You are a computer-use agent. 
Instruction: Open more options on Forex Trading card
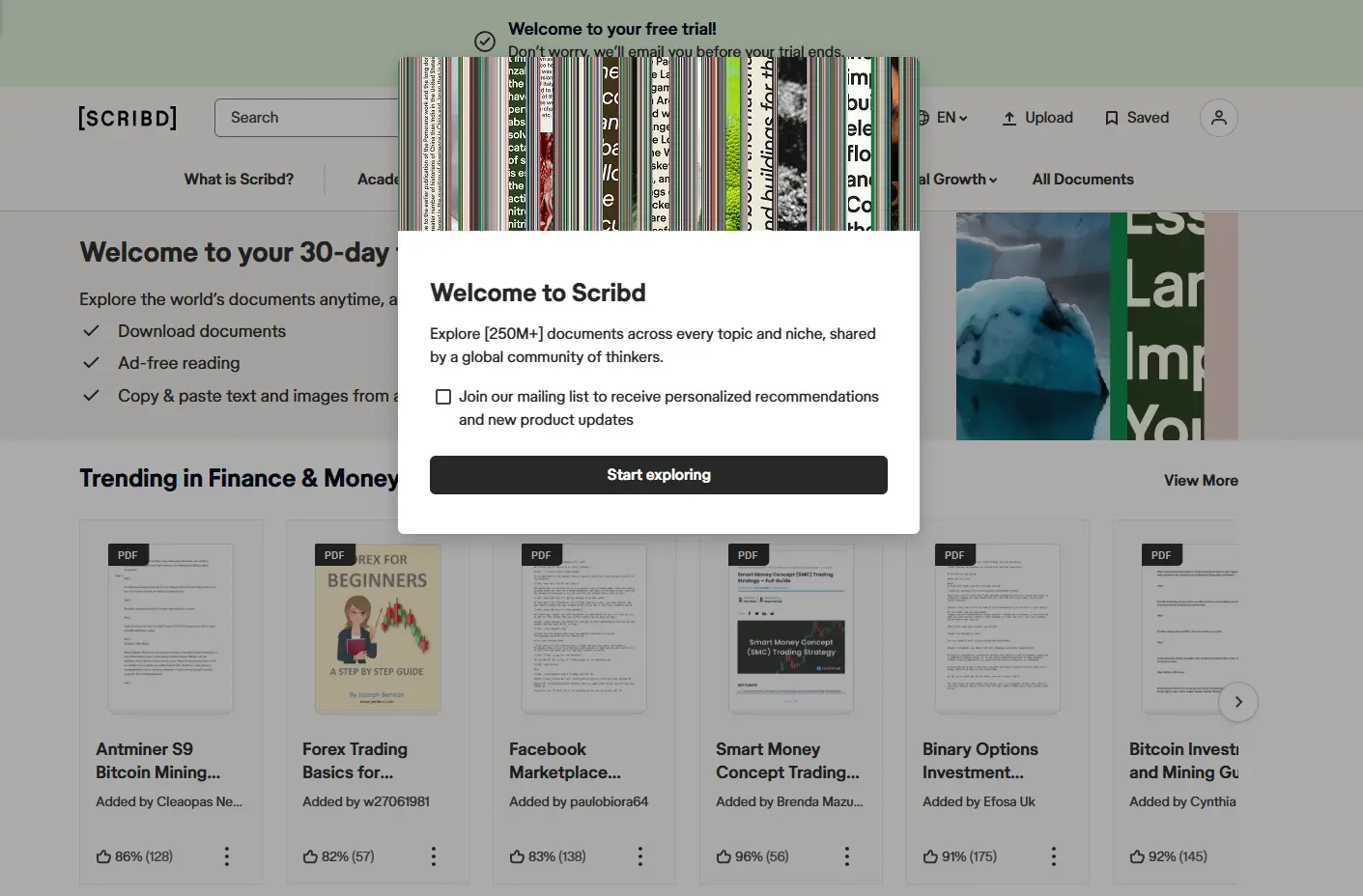tap(434, 856)
